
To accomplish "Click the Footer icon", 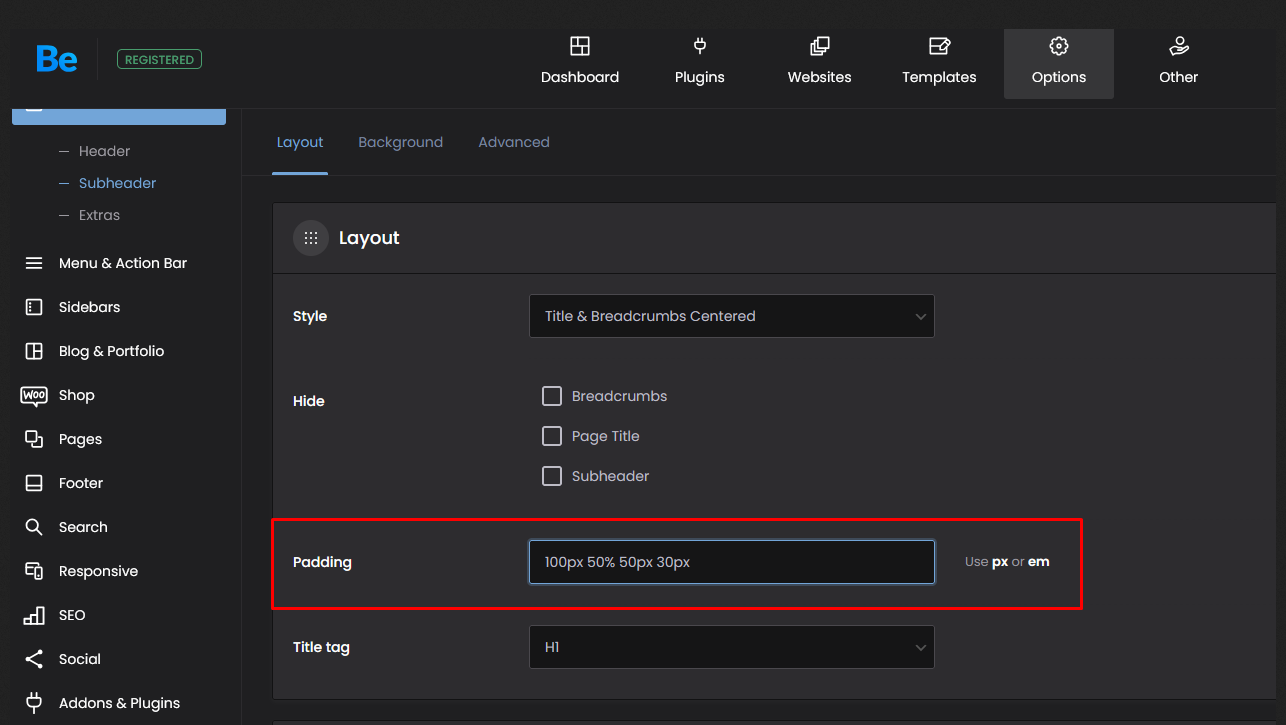I will (x=34, y=483).
